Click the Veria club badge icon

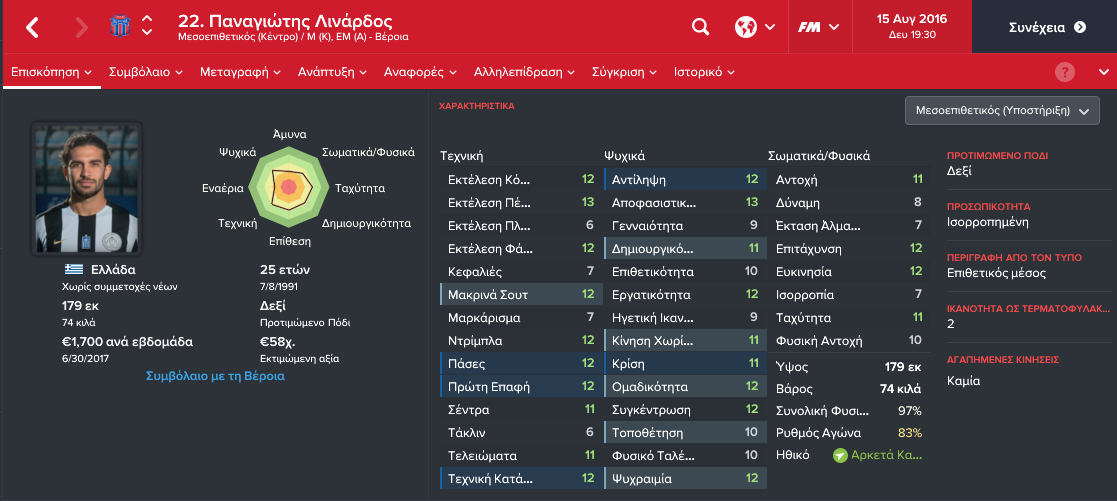coord(120,26)
